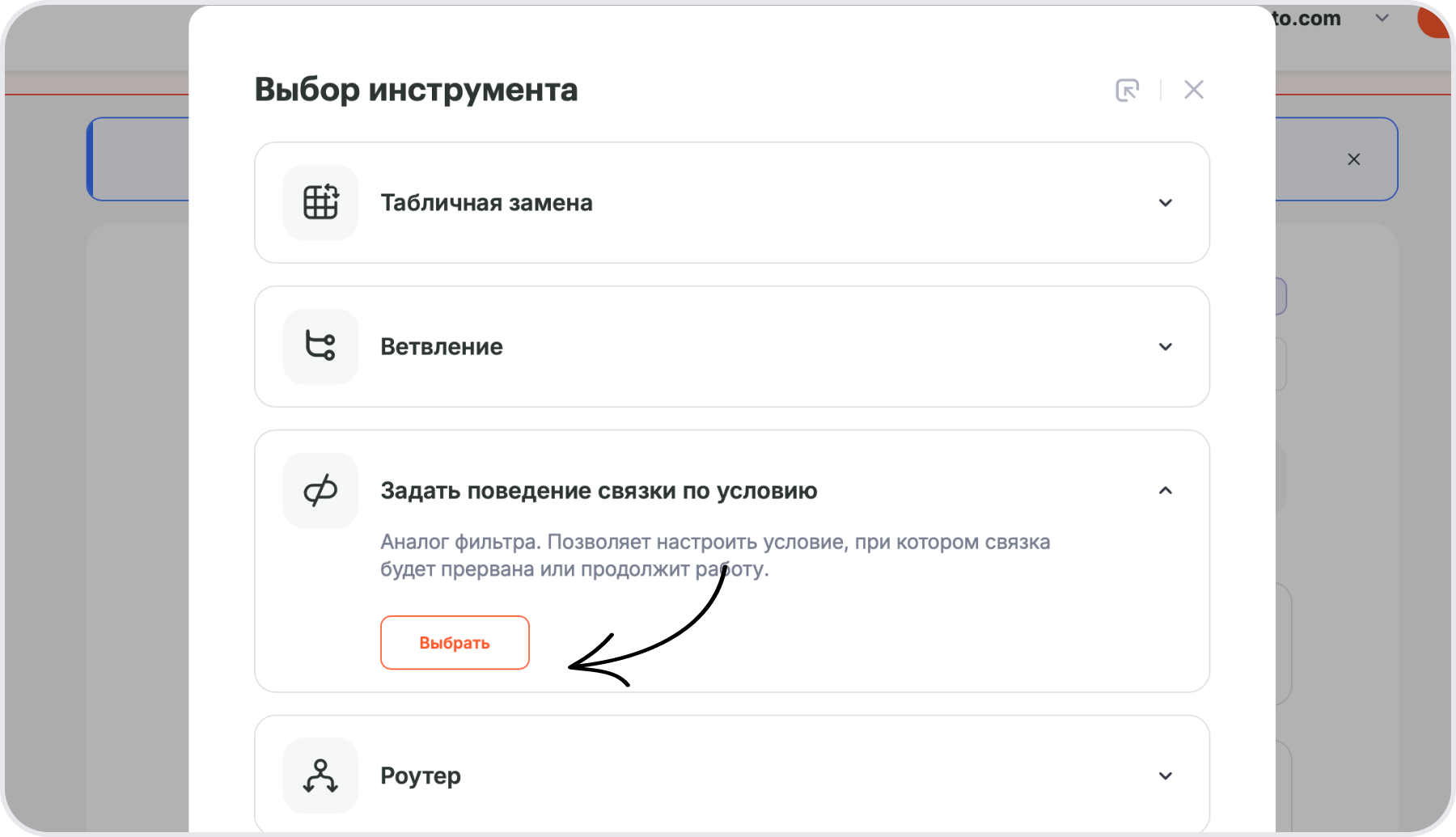Select the Роутер title
The width and height of the screenshot is (1456, 837).
[x=421, y=776]
